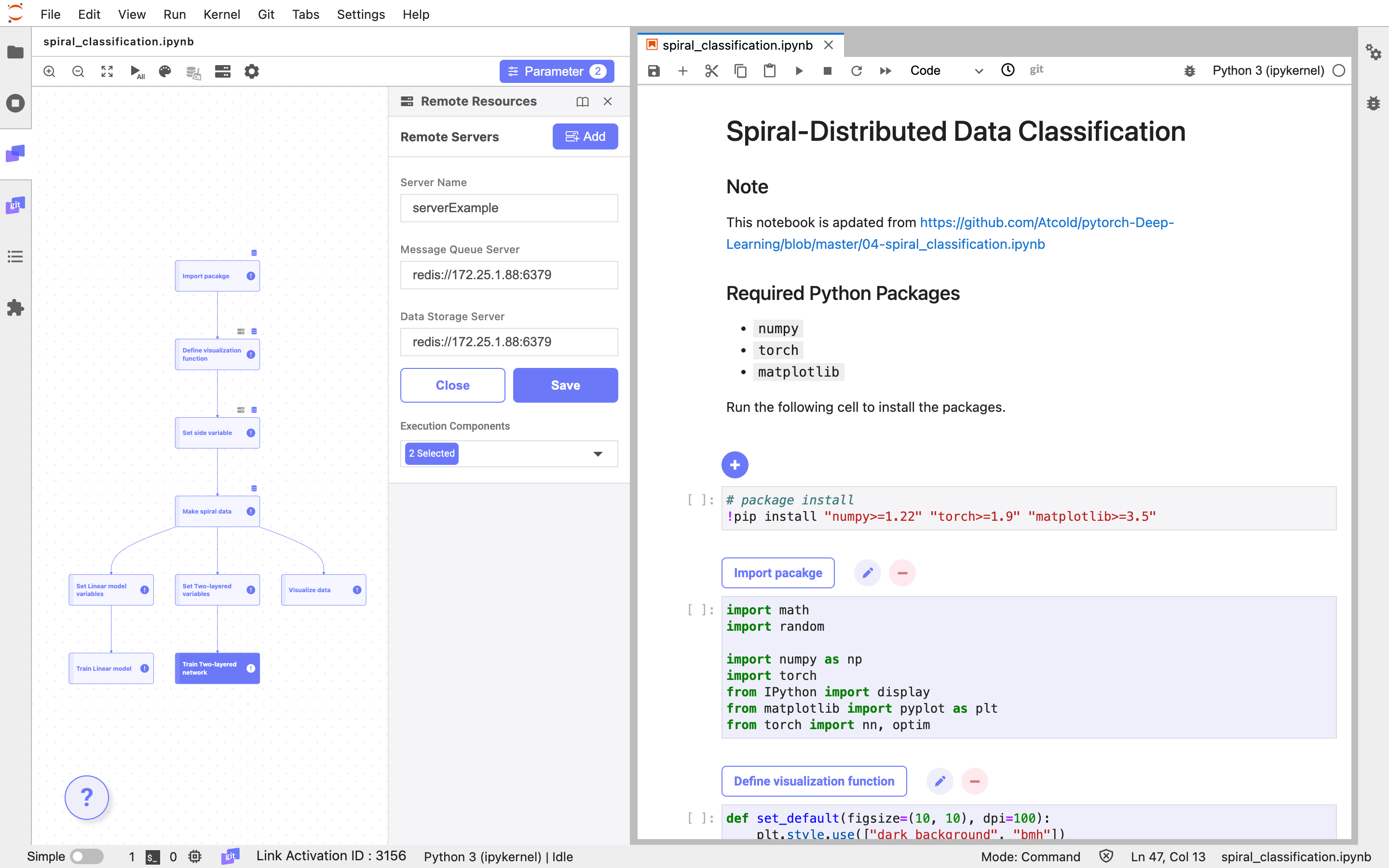
Task: Click the pencil edit icon beside Import pacakge
Action: click(867, 573)
